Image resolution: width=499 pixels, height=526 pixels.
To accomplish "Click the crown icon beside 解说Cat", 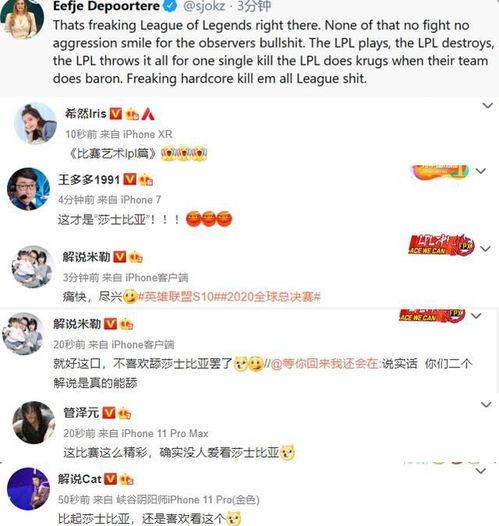I will 126,479.
